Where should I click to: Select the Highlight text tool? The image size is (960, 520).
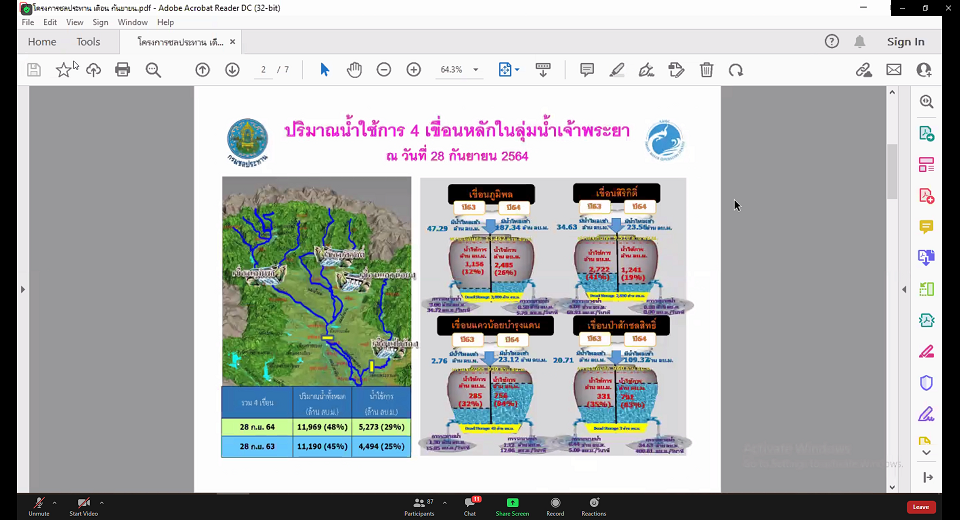617,70
